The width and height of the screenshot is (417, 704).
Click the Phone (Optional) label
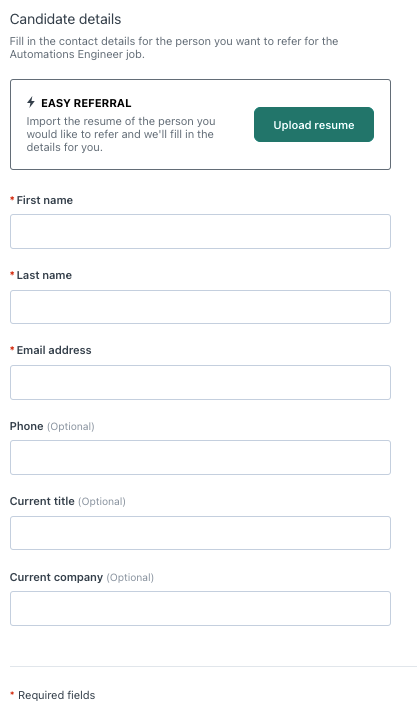tap(52, 426)
